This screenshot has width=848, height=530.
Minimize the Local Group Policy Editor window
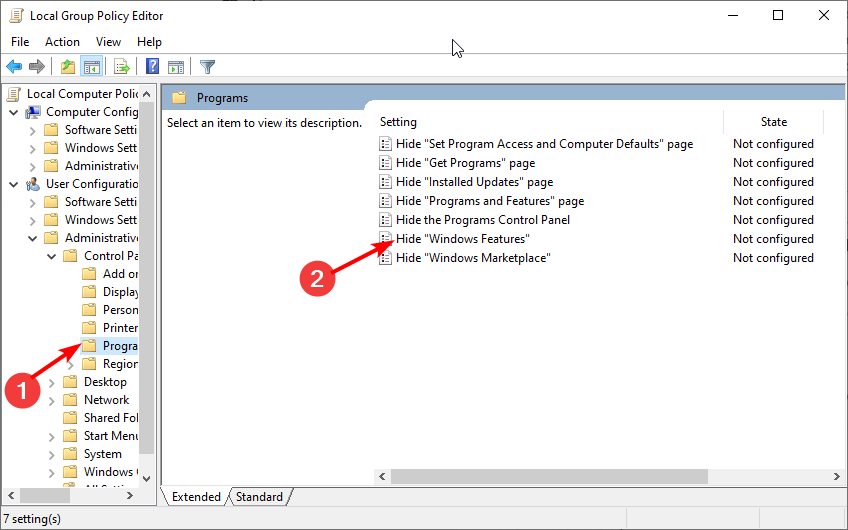click(733, 15)
